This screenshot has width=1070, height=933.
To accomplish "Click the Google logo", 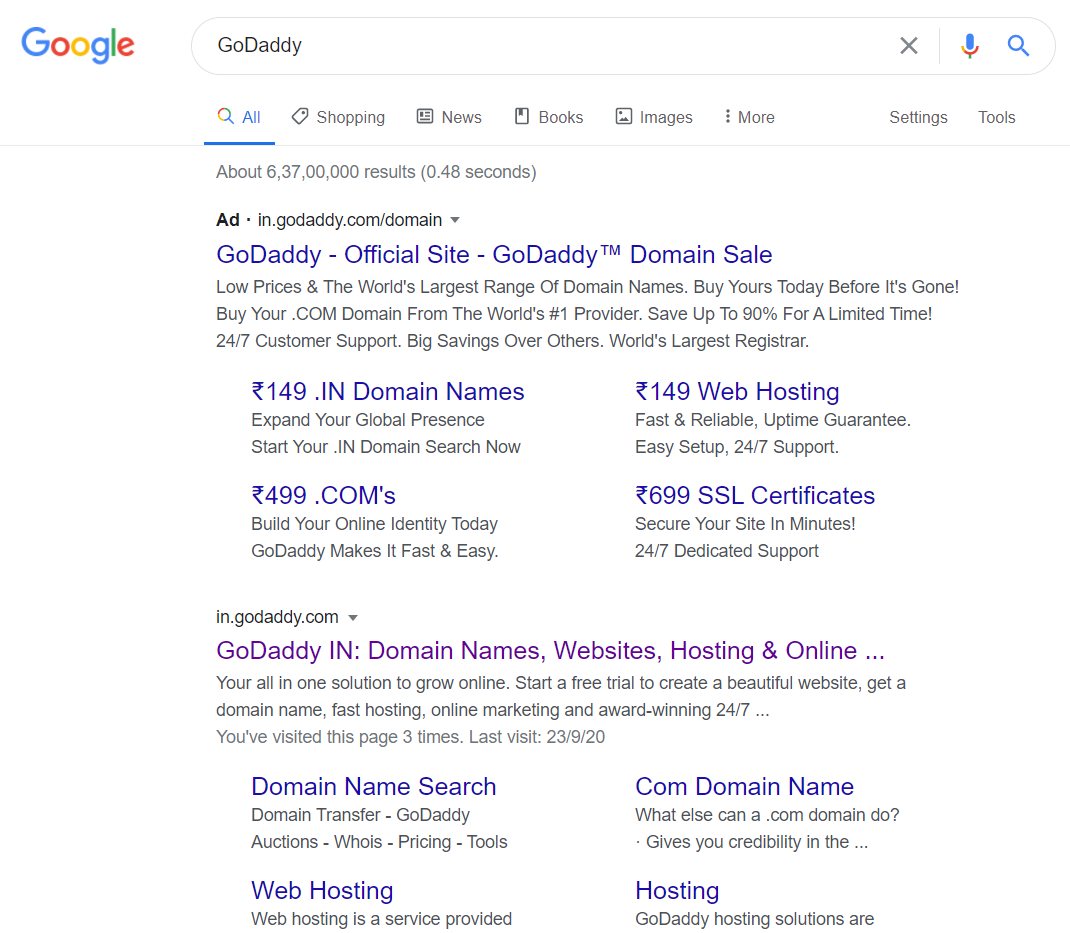I will pos(78,45).
